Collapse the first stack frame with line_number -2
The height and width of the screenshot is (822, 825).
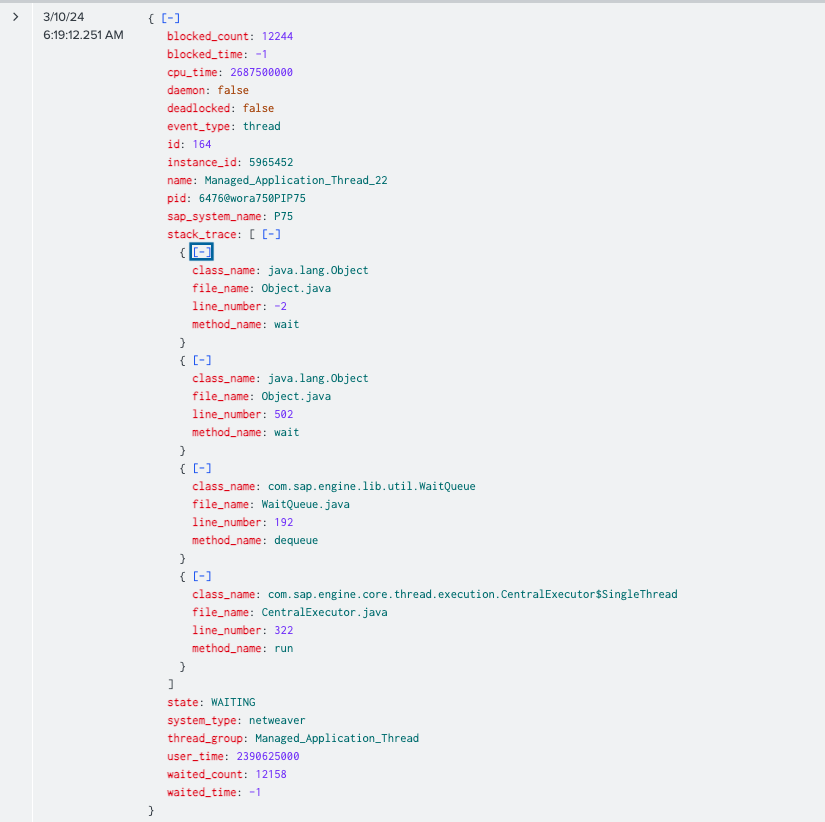pos(201,252)
